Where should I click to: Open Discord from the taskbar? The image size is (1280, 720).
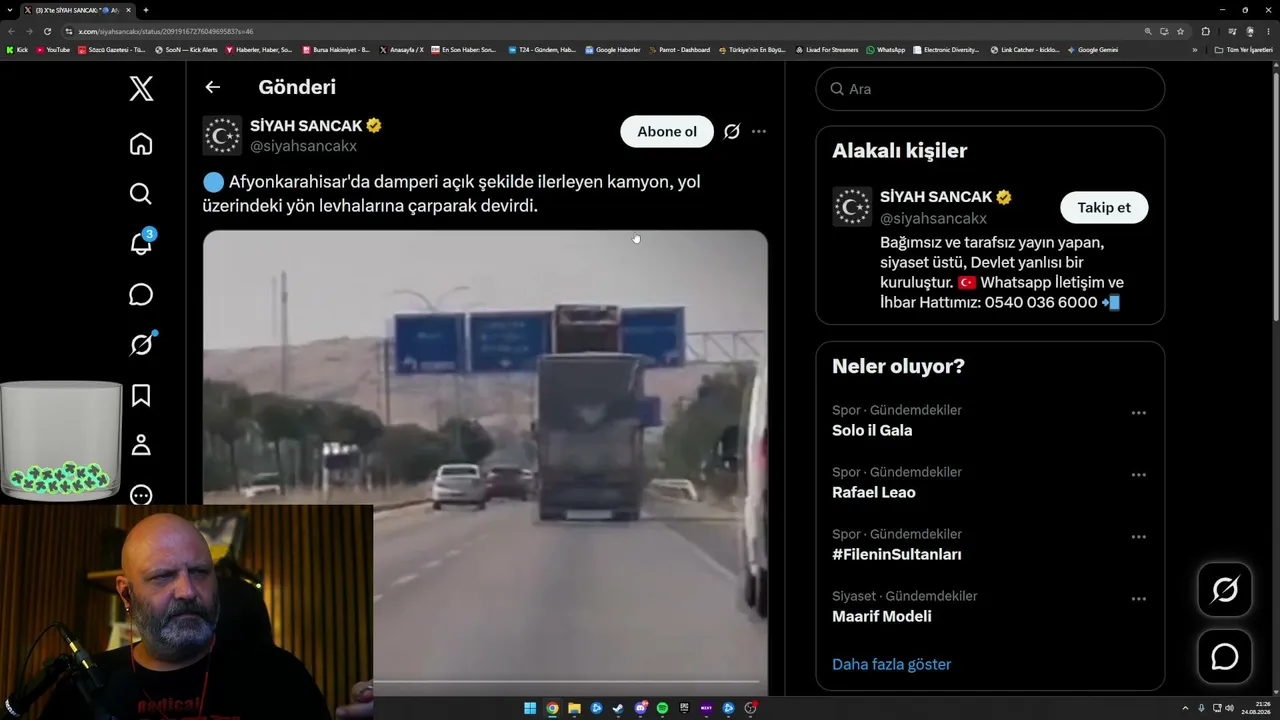[x=640, y=709]
